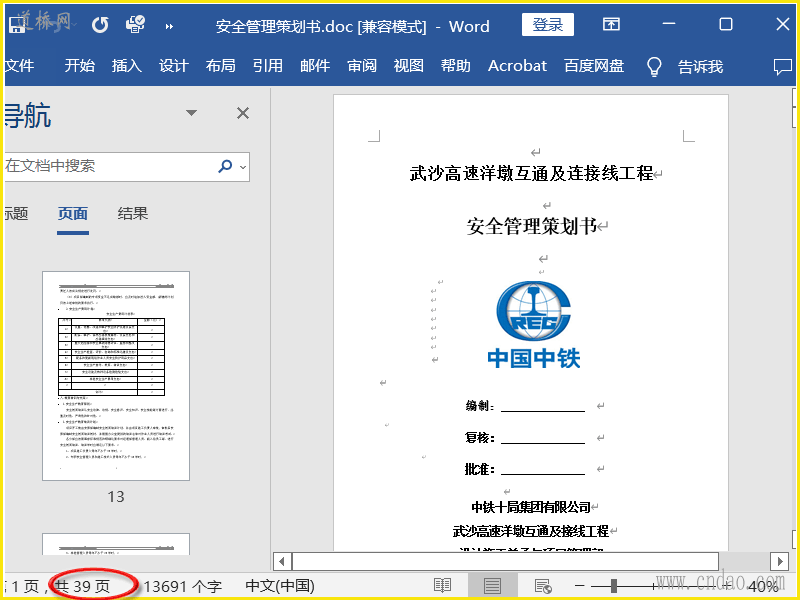
Task: Select the 结果 tab in navigation pane
Action: [x=133, y=213]
